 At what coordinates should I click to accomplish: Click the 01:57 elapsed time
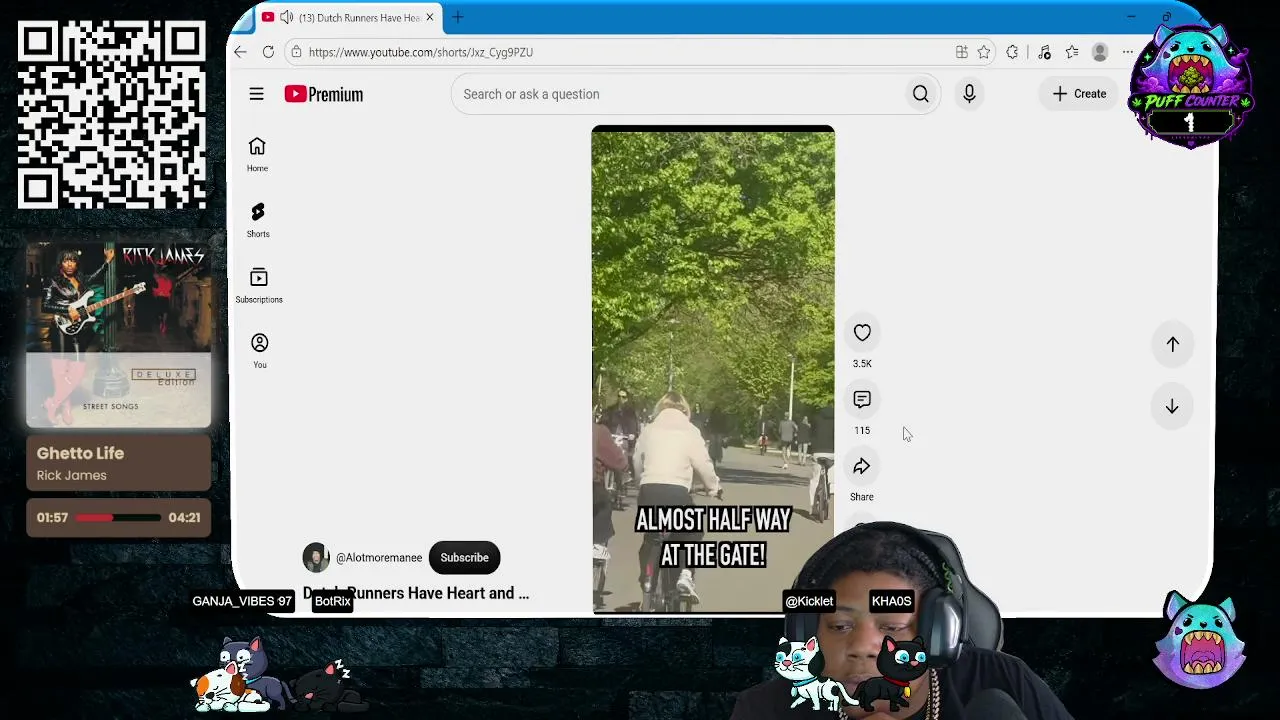[52, 518]
